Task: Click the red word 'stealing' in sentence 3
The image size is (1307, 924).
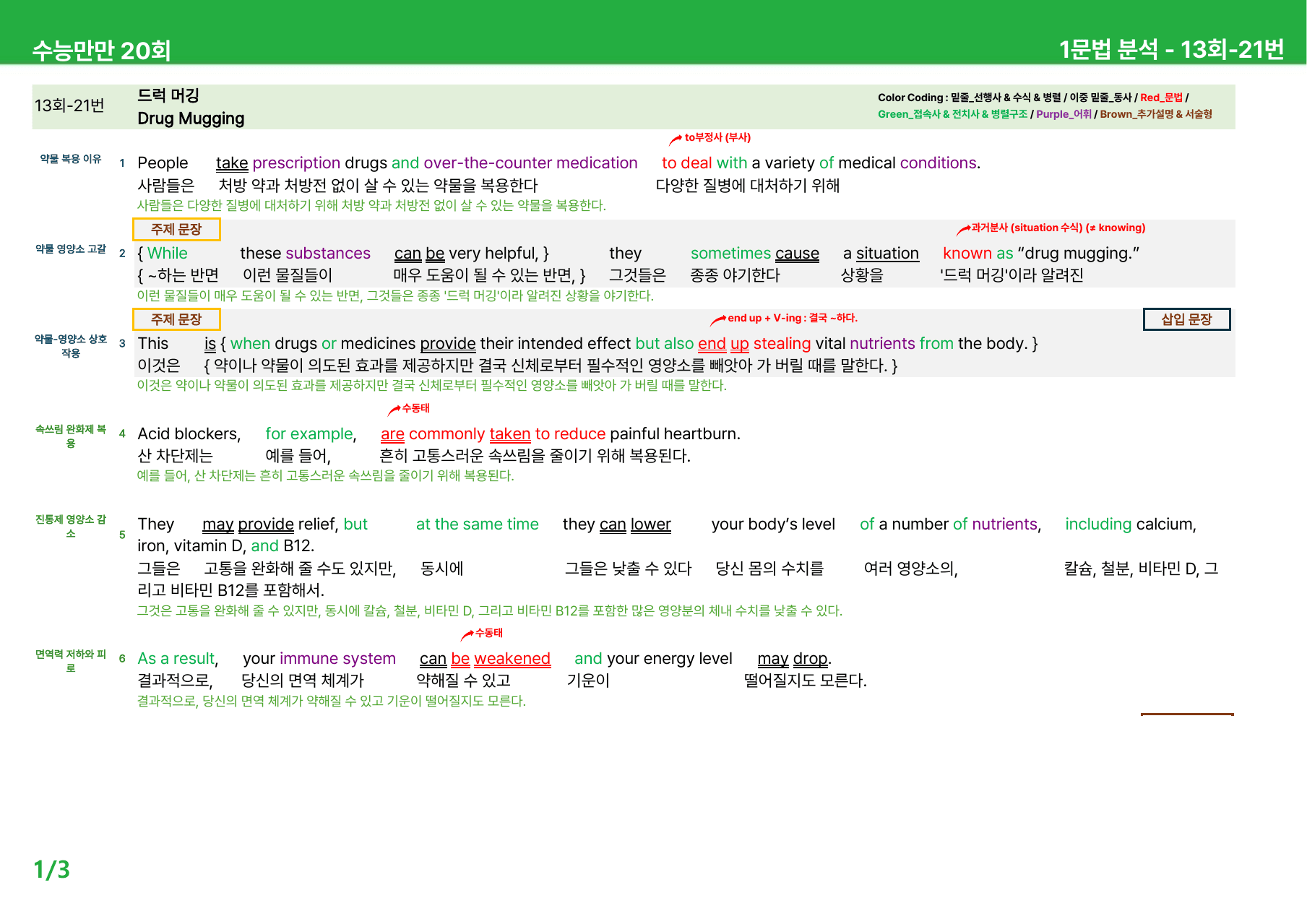Action: (782, 344)
